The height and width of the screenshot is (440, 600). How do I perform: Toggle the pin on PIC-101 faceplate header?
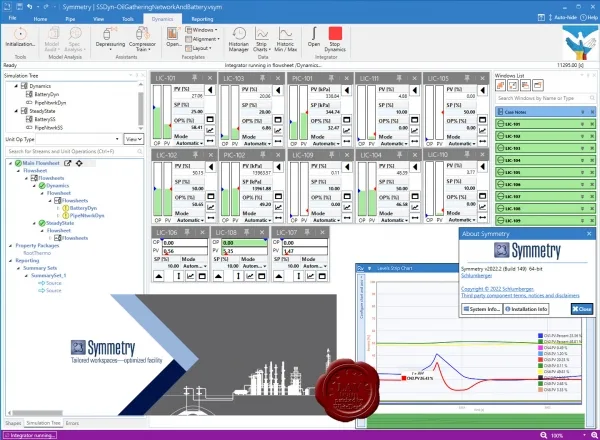pyautogui.click(x=331, y=78)
